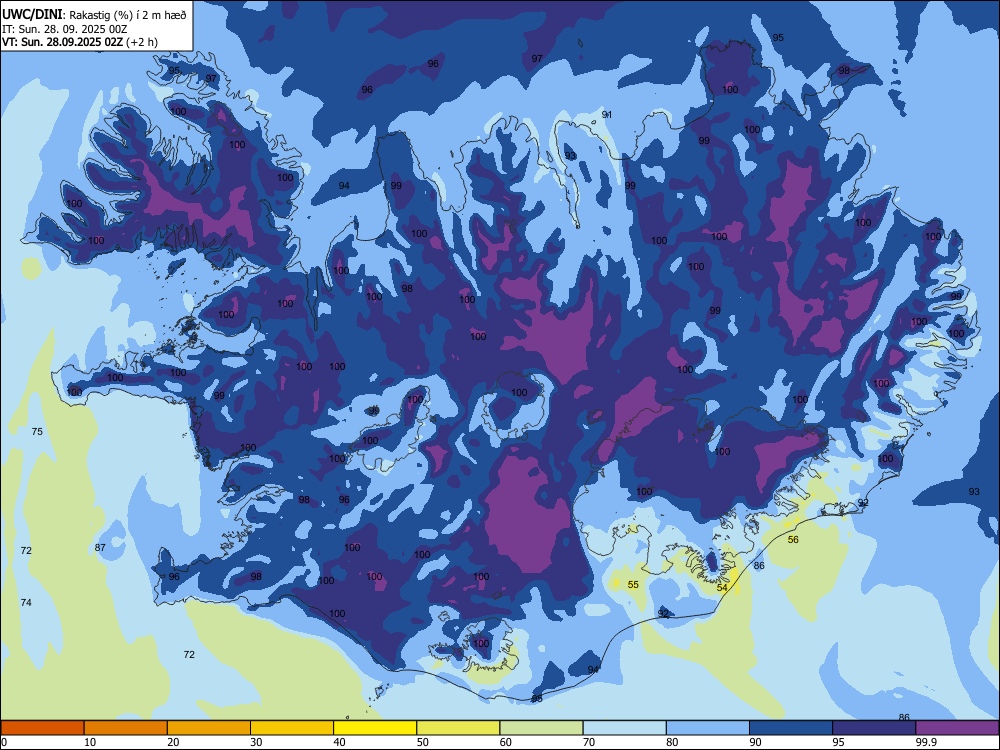Click the dark orange 0–10 legend swatch

pyautogui.click(x=42, y=728)
